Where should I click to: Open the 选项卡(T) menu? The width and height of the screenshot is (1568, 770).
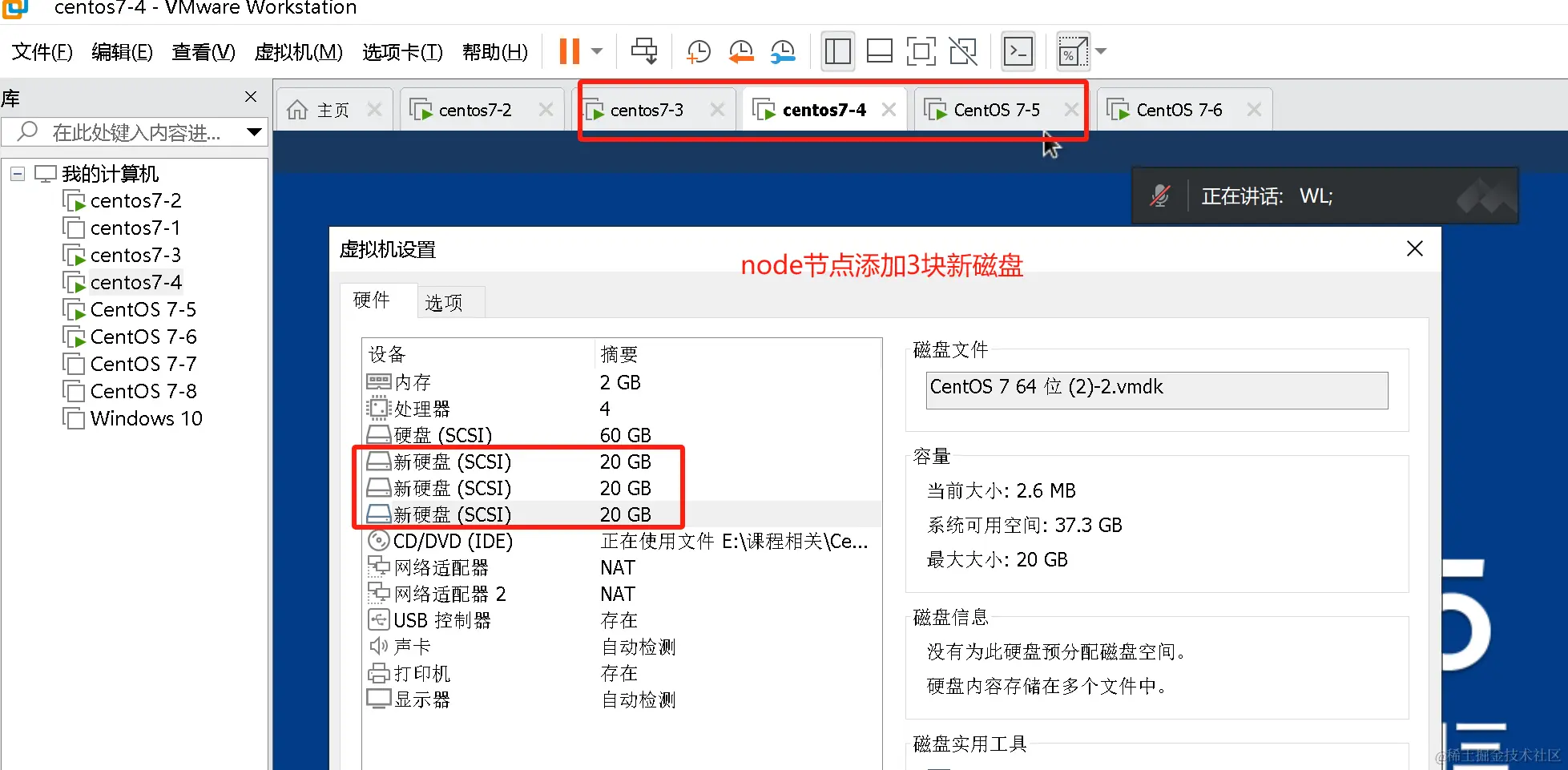(402, 52)
